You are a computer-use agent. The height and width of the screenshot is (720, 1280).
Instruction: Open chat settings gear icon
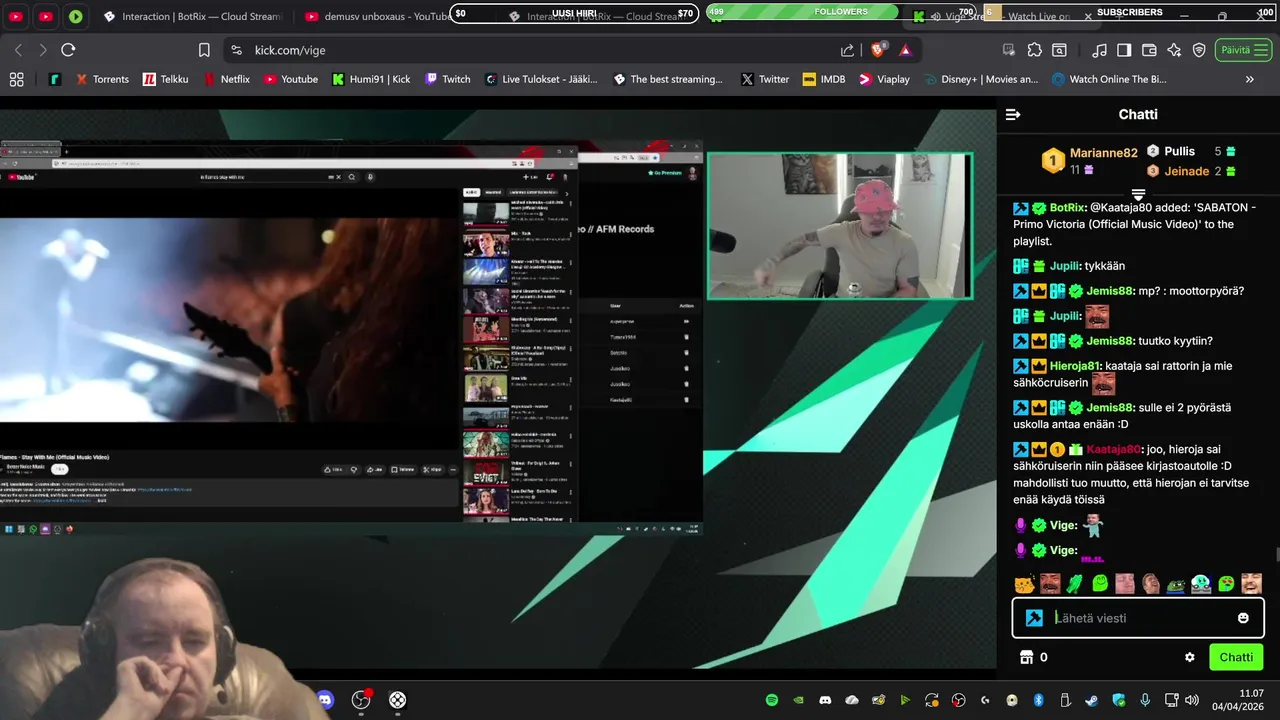click(1190, 657)
